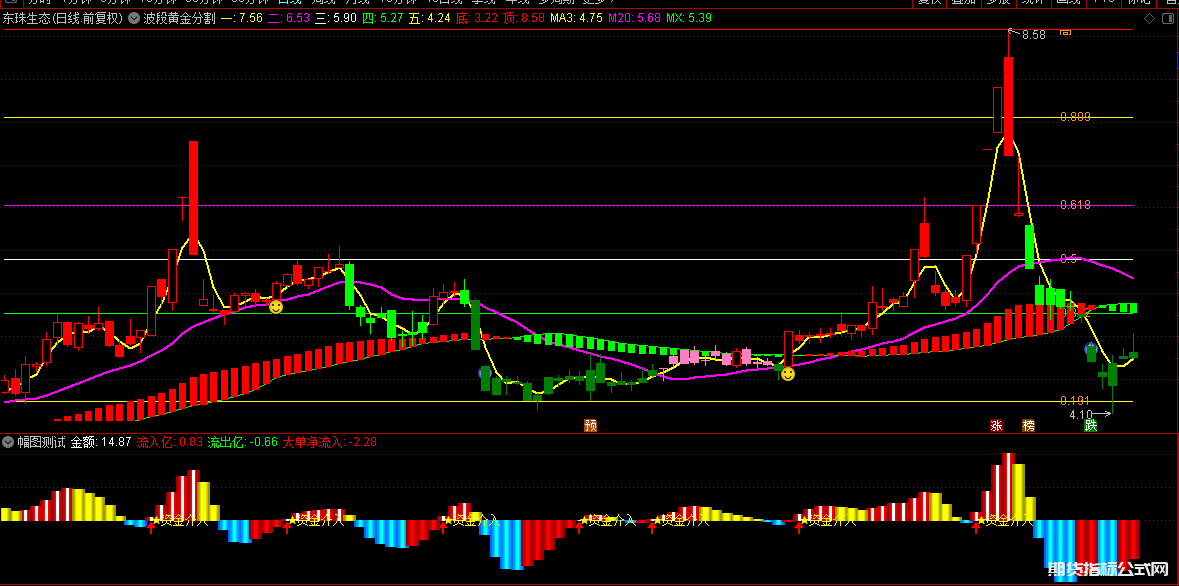
Task: Click the 一: 7.56 indicator value
Action: (x=241, y=18)
